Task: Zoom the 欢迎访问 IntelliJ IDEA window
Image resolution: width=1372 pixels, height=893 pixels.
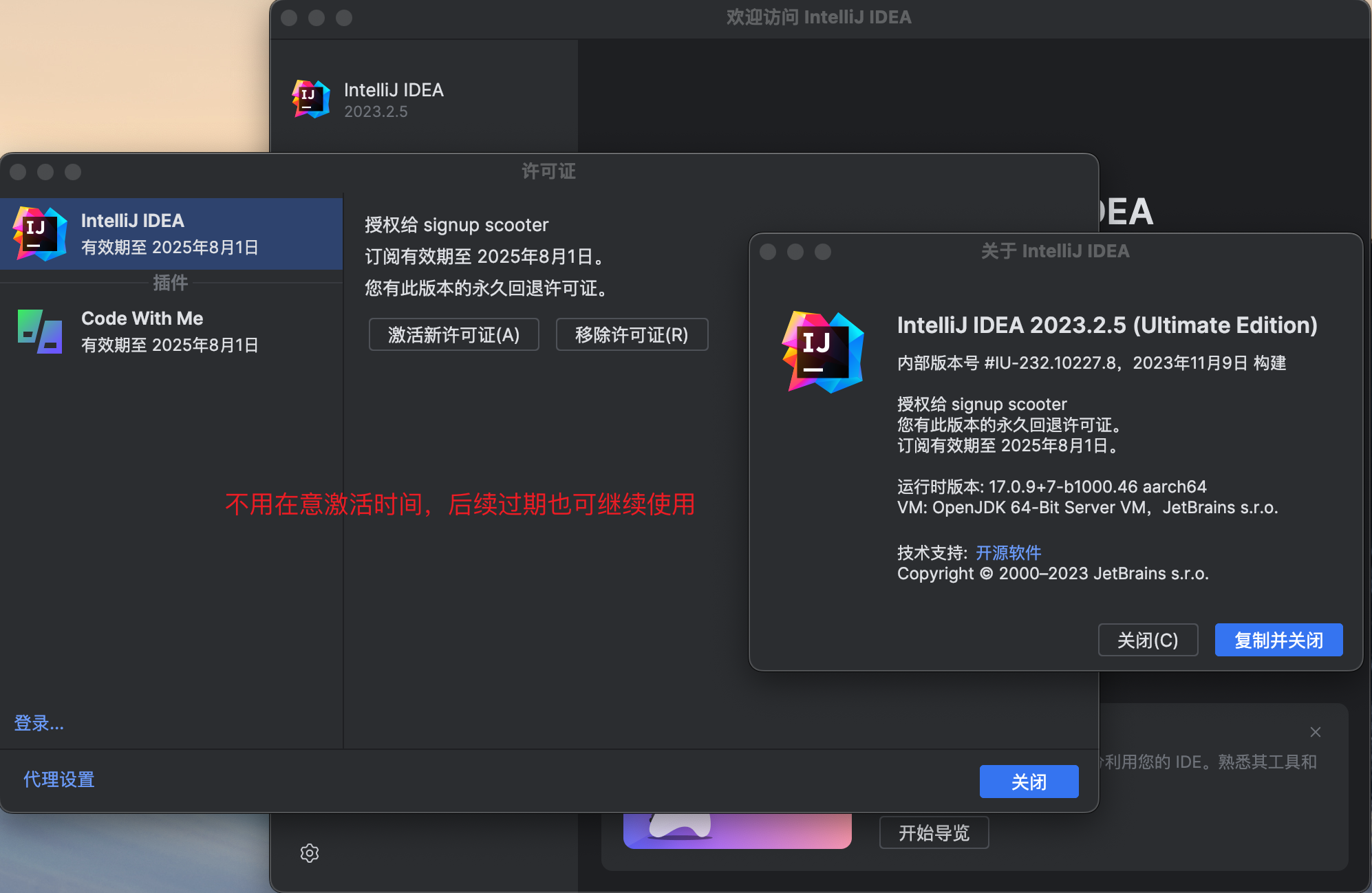Action: pyautogui.click(x=344, y=18)
